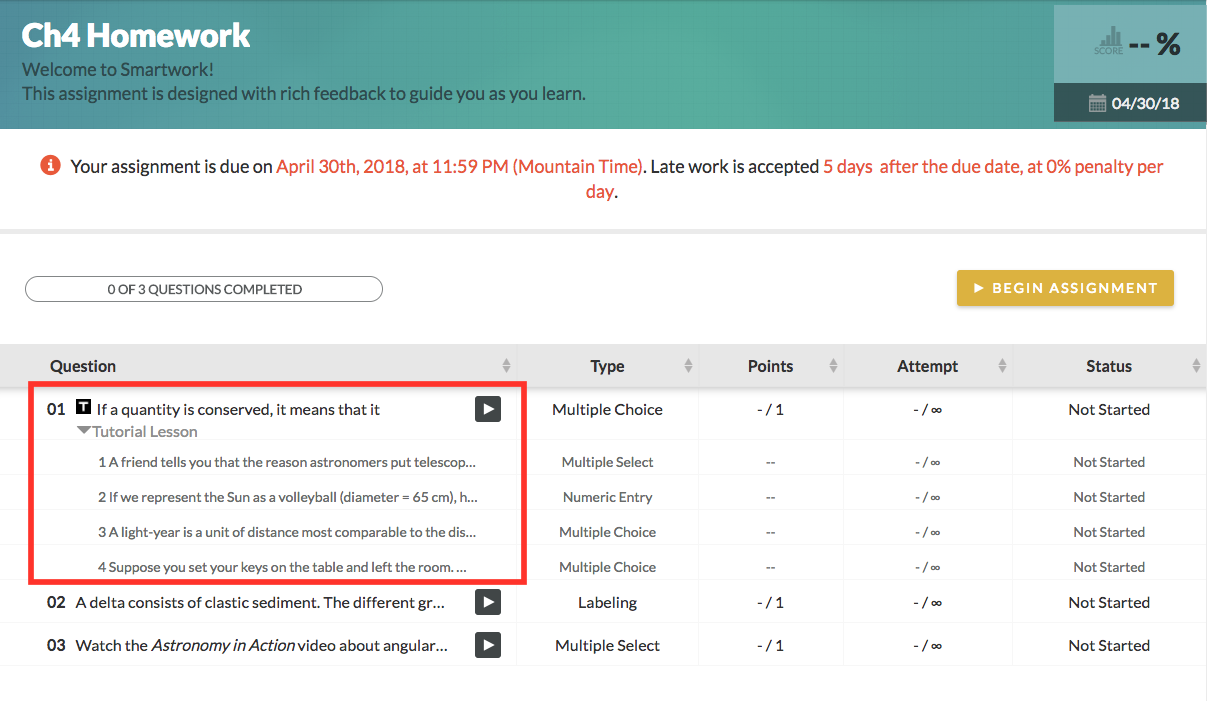Open question 02 about delta clastic sediment
This screenshot has width=1207, height=701.
coord(262,602)
